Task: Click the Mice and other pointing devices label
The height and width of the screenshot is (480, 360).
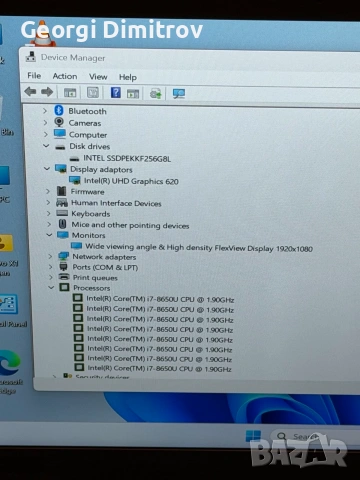Action: [x=130, y=225]
